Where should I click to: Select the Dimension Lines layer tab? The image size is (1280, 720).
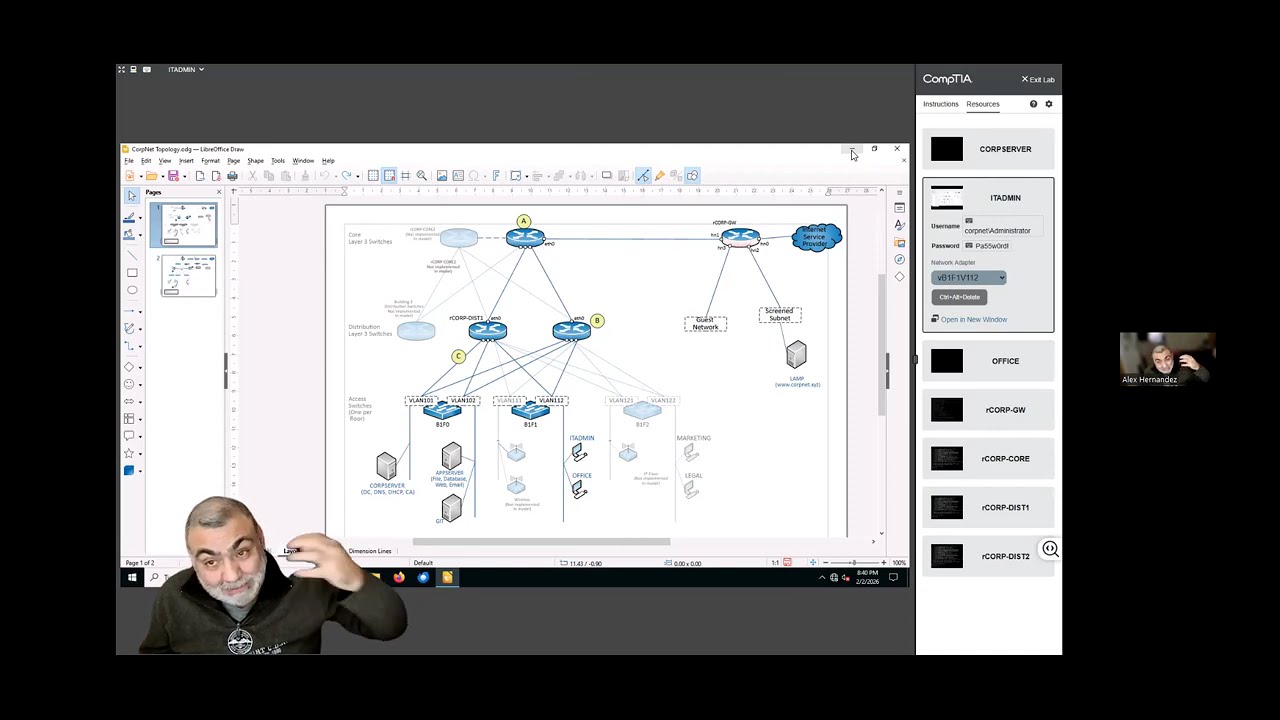370,551
